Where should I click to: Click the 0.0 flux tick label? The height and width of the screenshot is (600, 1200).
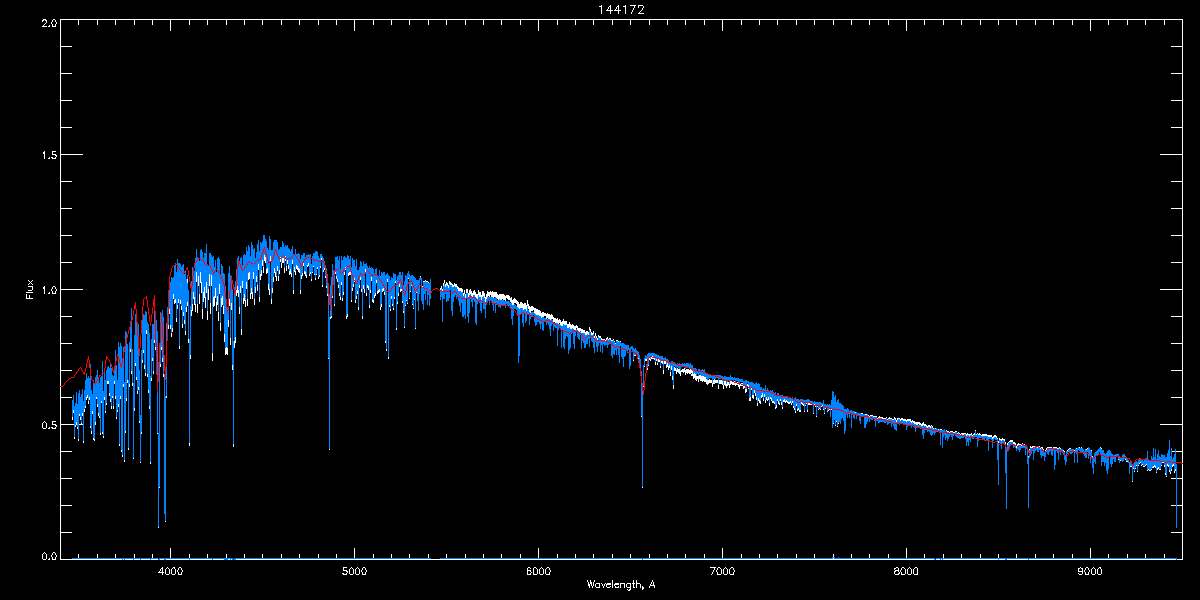click(x=48, y=557)
